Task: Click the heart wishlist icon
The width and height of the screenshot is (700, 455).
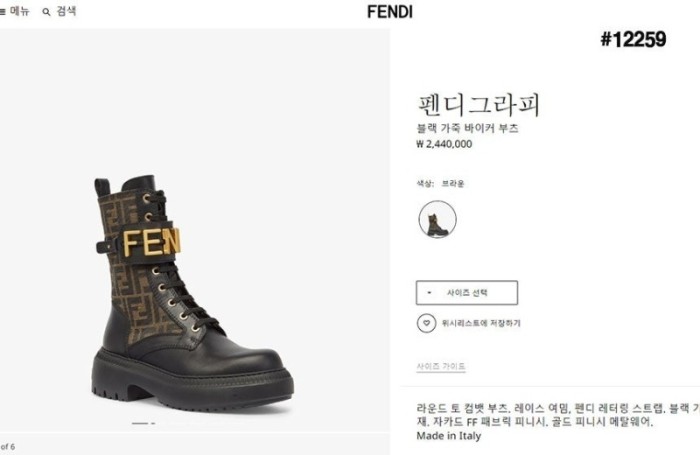Action: 426,323
